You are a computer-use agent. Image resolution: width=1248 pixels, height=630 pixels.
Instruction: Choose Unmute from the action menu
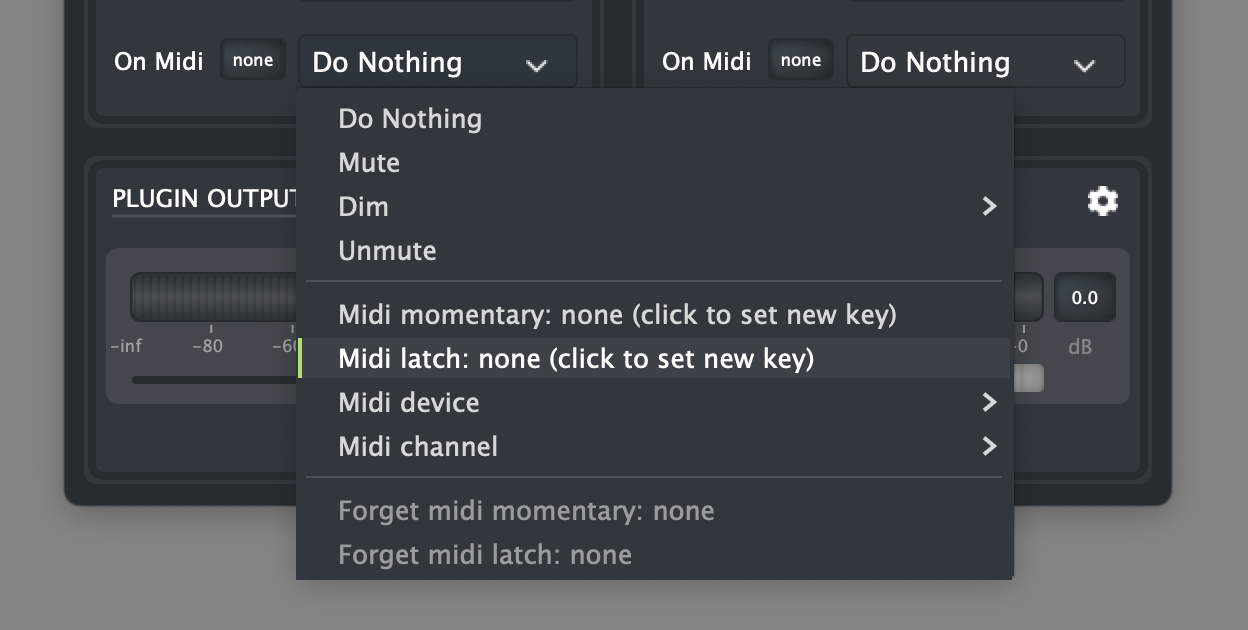(387, 251)
